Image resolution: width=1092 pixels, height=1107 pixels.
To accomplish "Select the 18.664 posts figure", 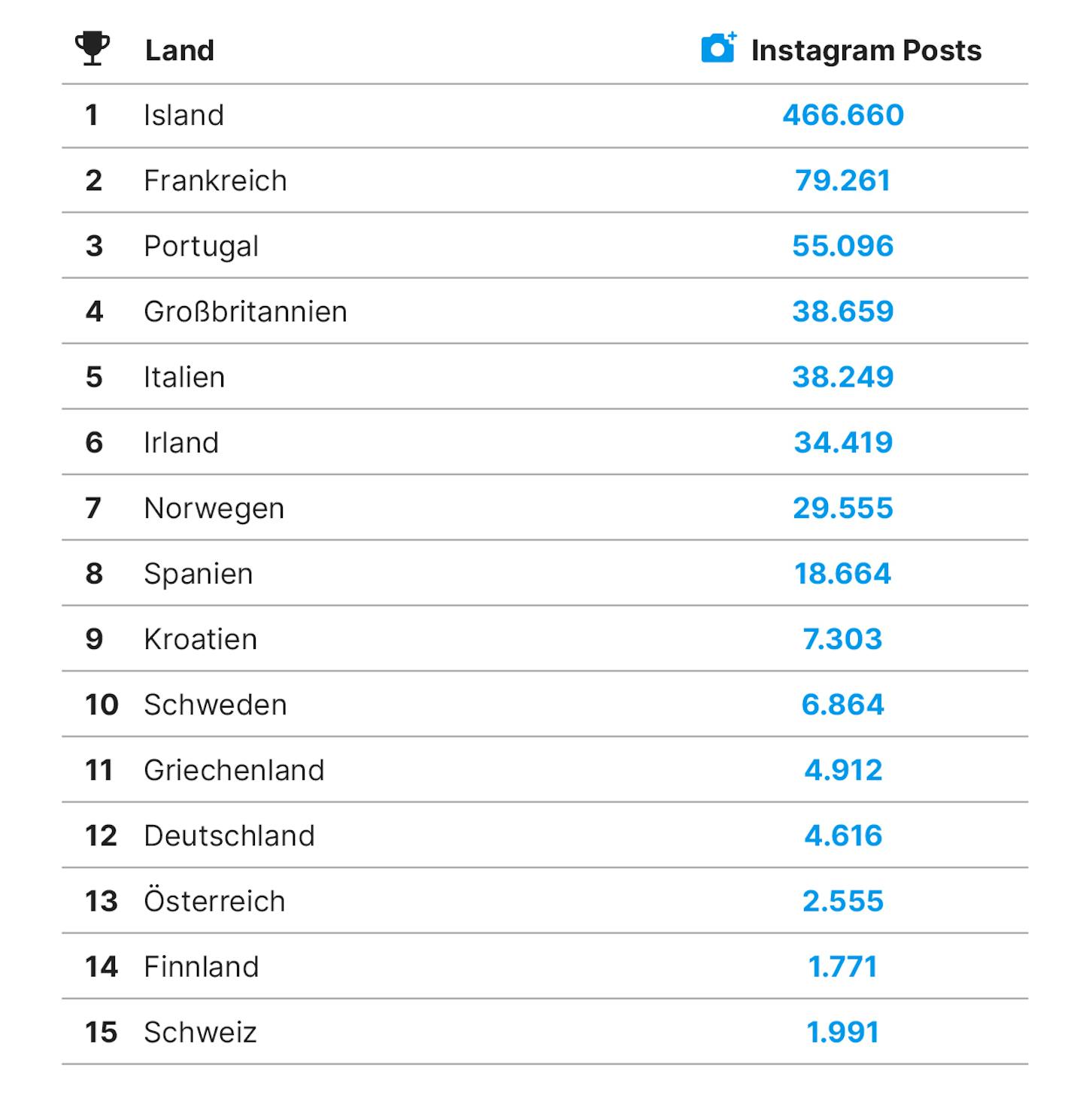I will pos(843,574).
